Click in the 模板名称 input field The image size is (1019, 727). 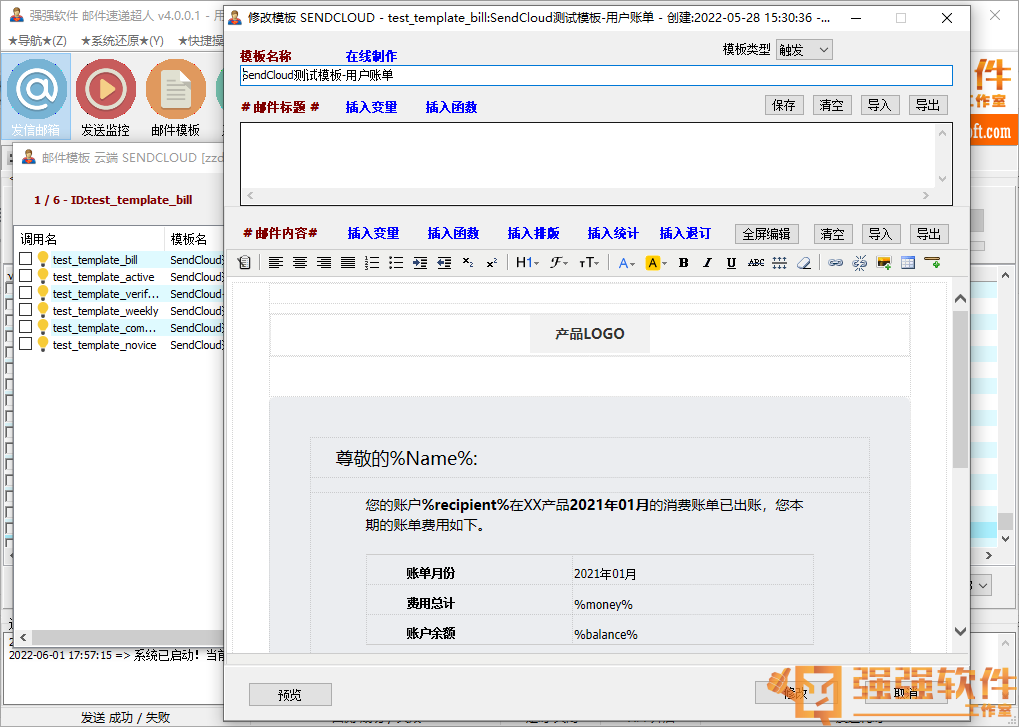pos(596,75)
